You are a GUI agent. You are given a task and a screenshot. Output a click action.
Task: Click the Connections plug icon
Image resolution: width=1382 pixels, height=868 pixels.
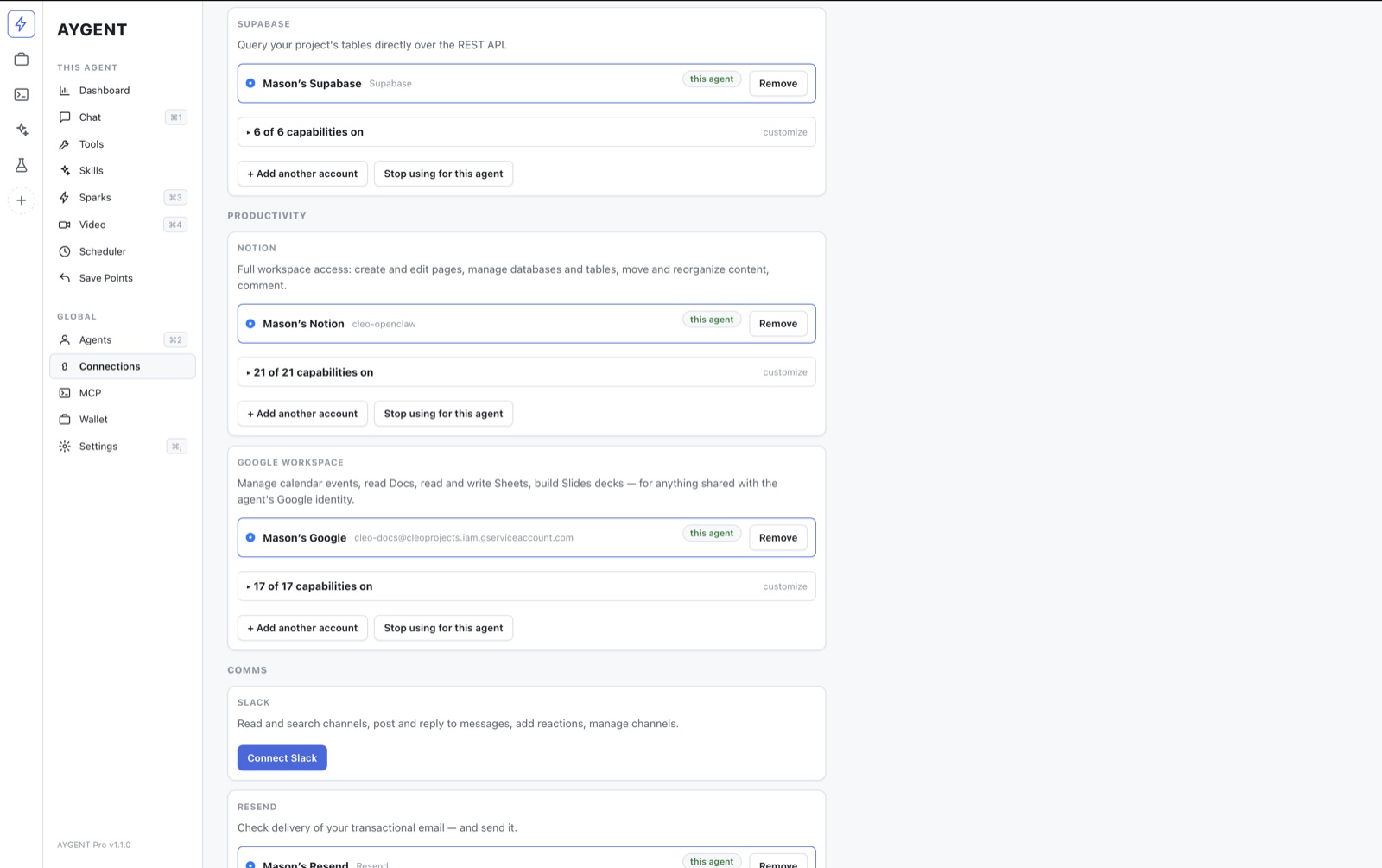coord(65,366)
